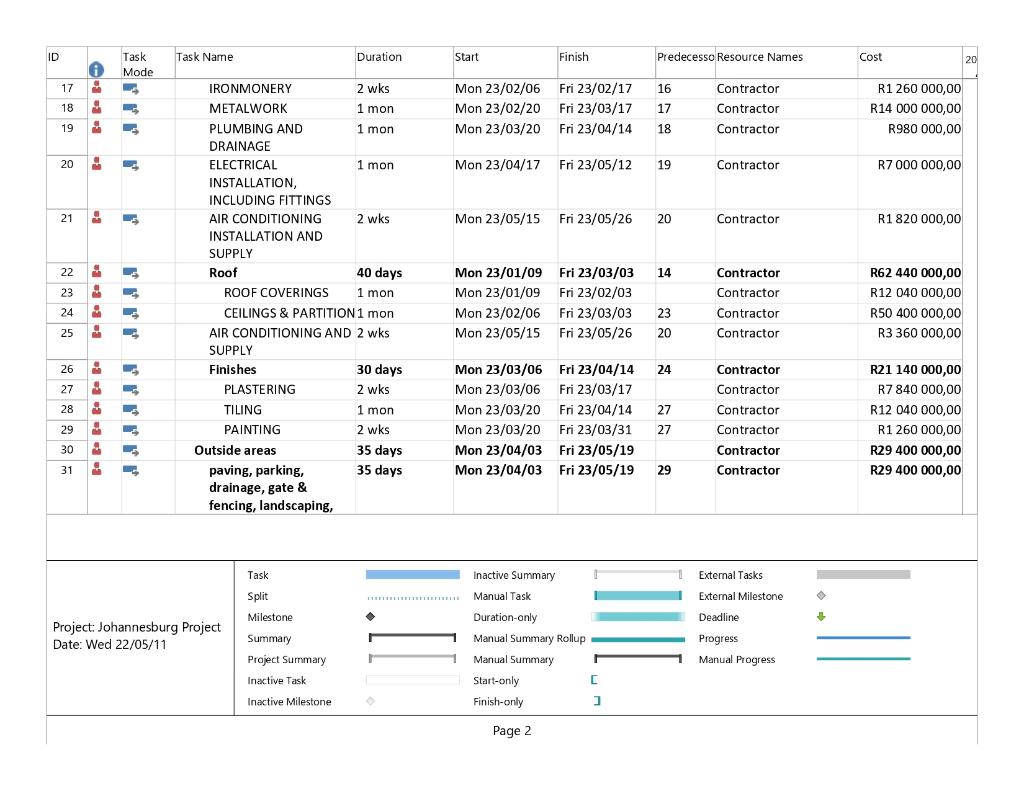
Task: Click the task mode icon for IRONMONGERY
Action: 131,88
